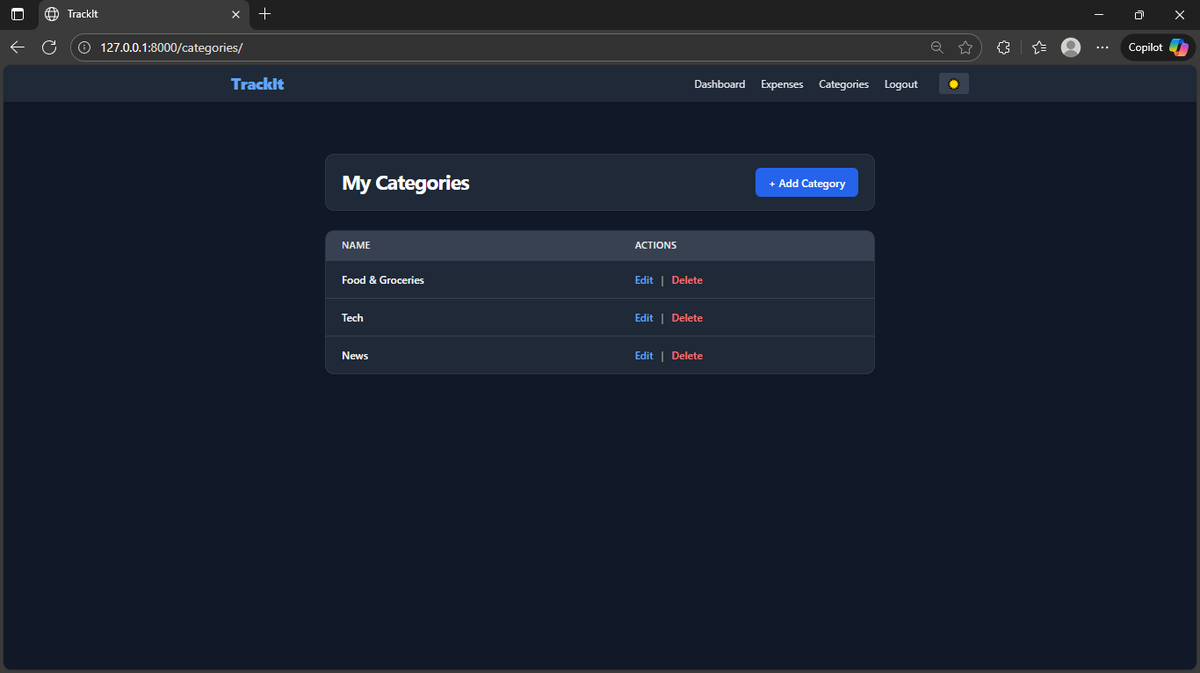Open browser Extensions puzzle icon
Image resolution: width=1200 pixels, height=673 pixels.
click(1004, 47)
